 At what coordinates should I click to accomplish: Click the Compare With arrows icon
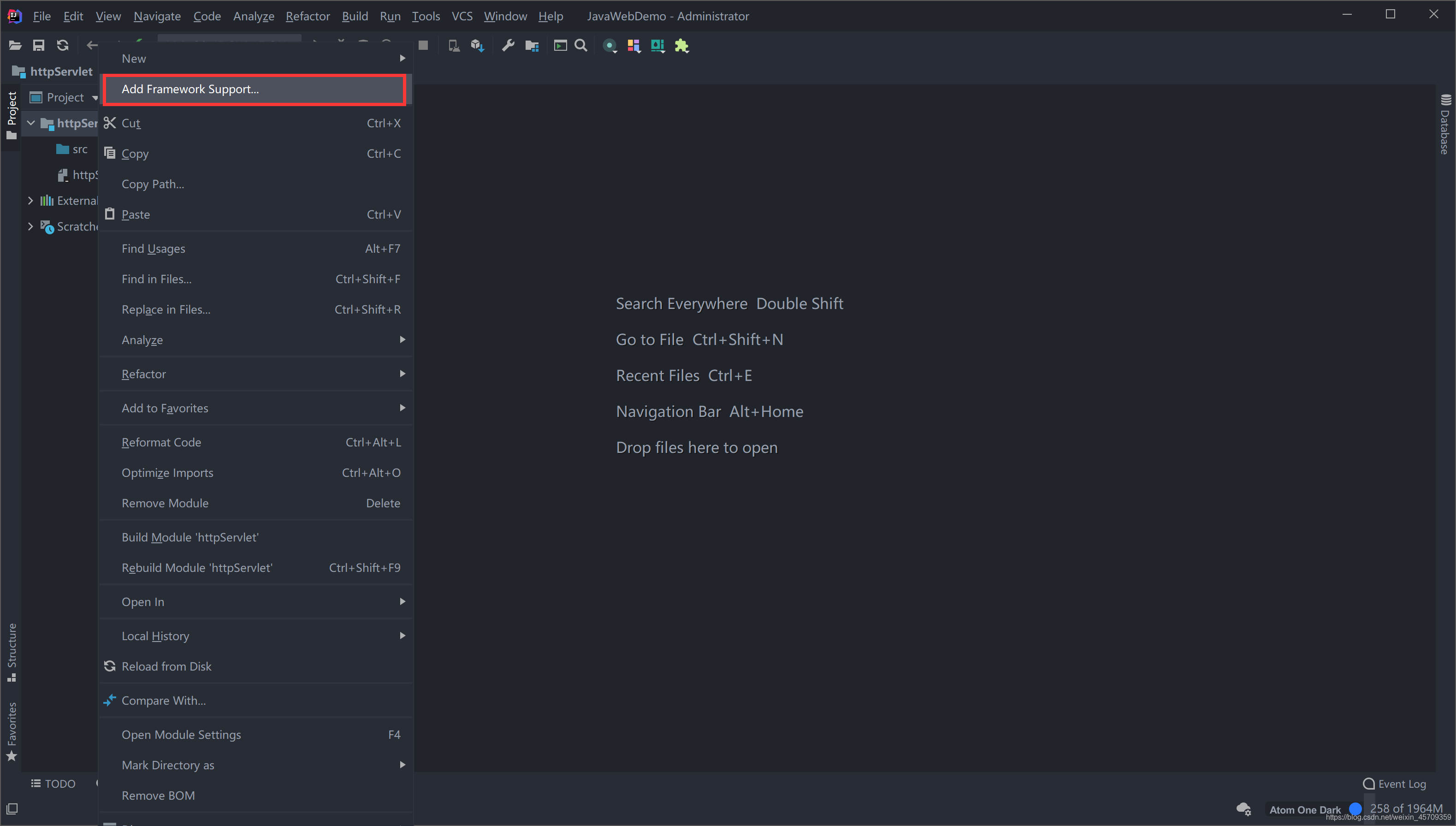(110, 700)
